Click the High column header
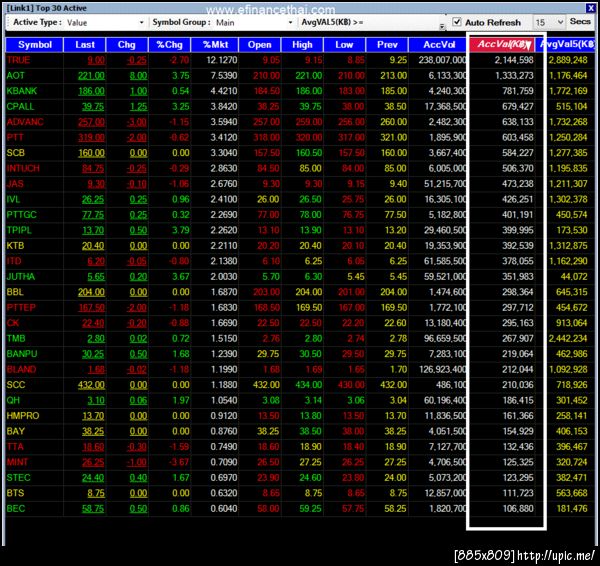 (x=302, y=45)
